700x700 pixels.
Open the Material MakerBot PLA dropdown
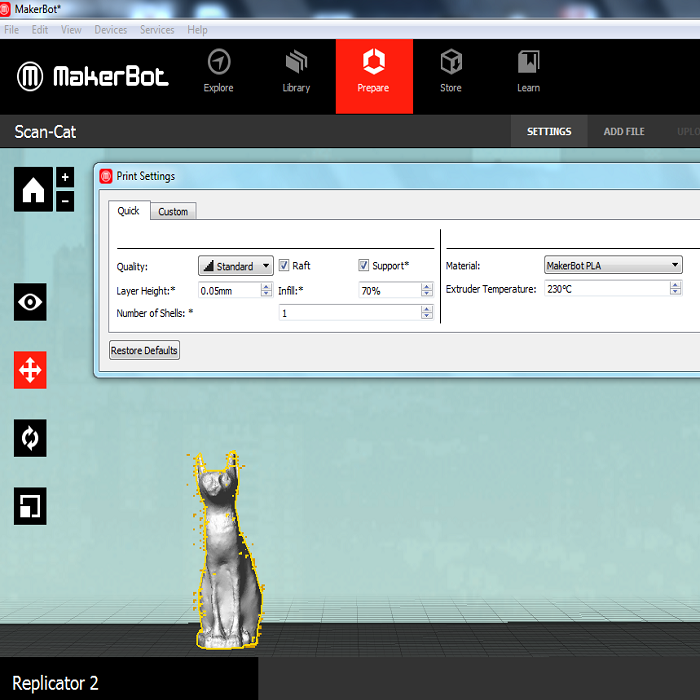(x=613, y=265)
